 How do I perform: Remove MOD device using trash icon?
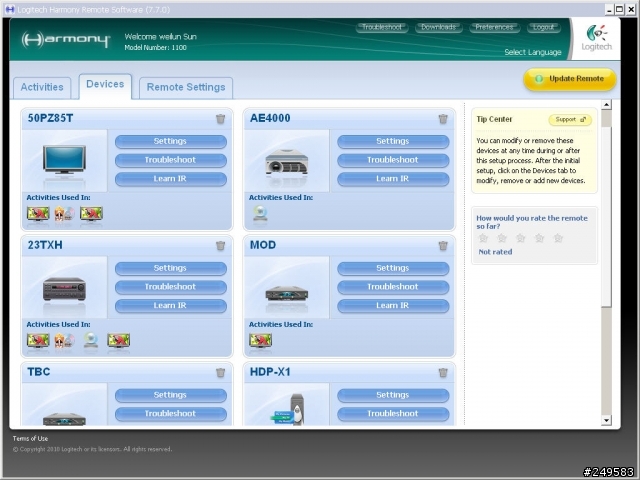(443, 246)
